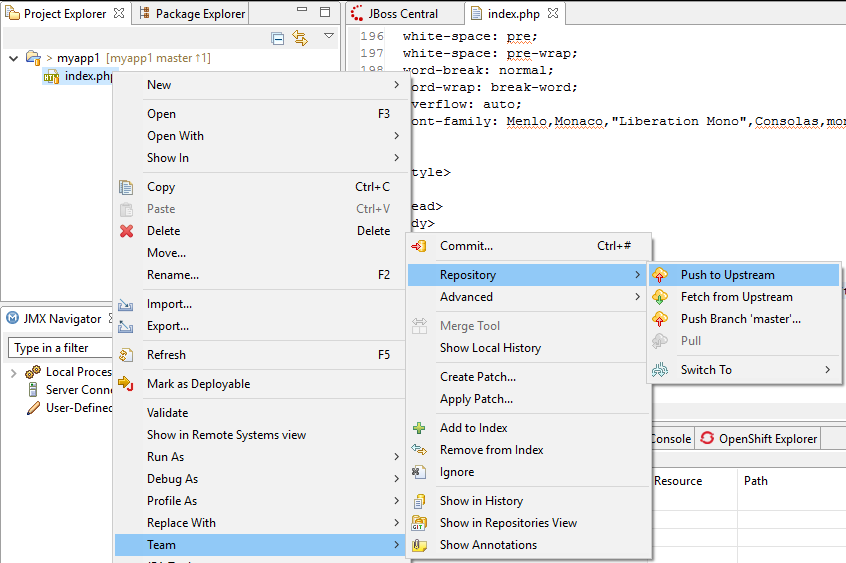Open Project Explorer view menu arrow
Viewport: 846px width, 563px height.
[329, 36]
